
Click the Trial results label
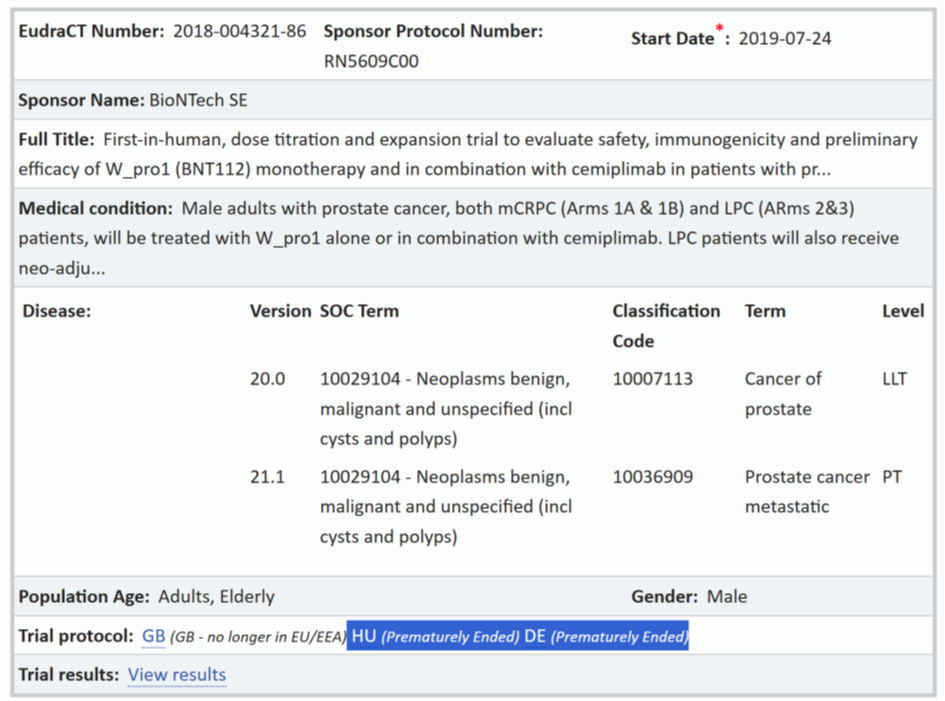tap(69, 674)
